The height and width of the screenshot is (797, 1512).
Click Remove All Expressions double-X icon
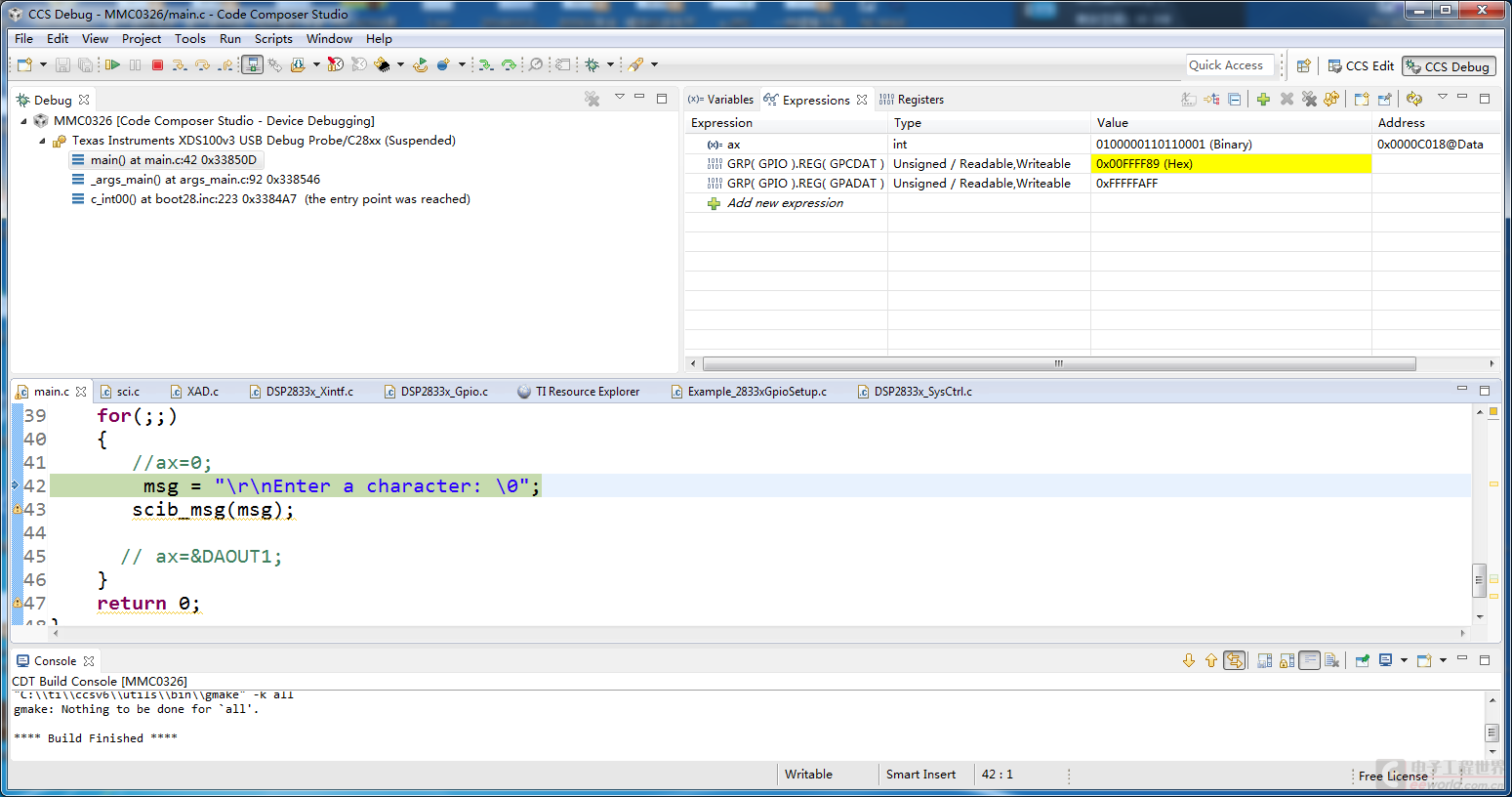[1309, 99]
